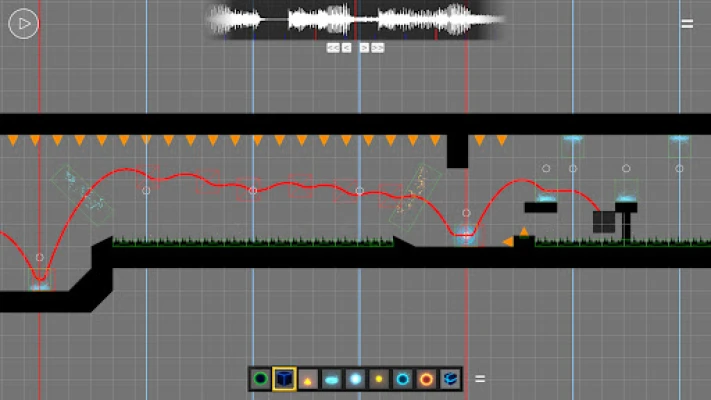This screenshot has height=400, width=711.
Task: Select the blue cube block tool
Action: click(284, 379)
